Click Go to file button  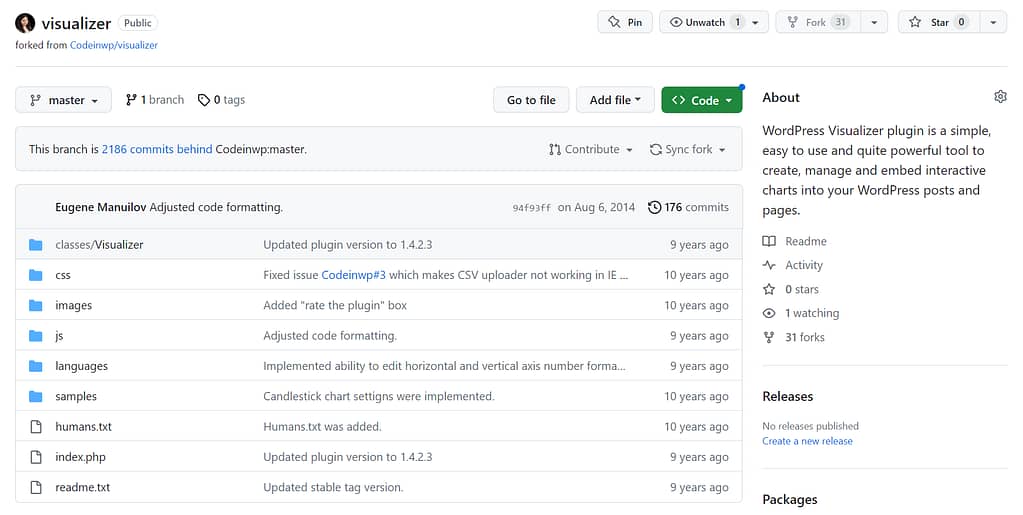pos(531,100)
